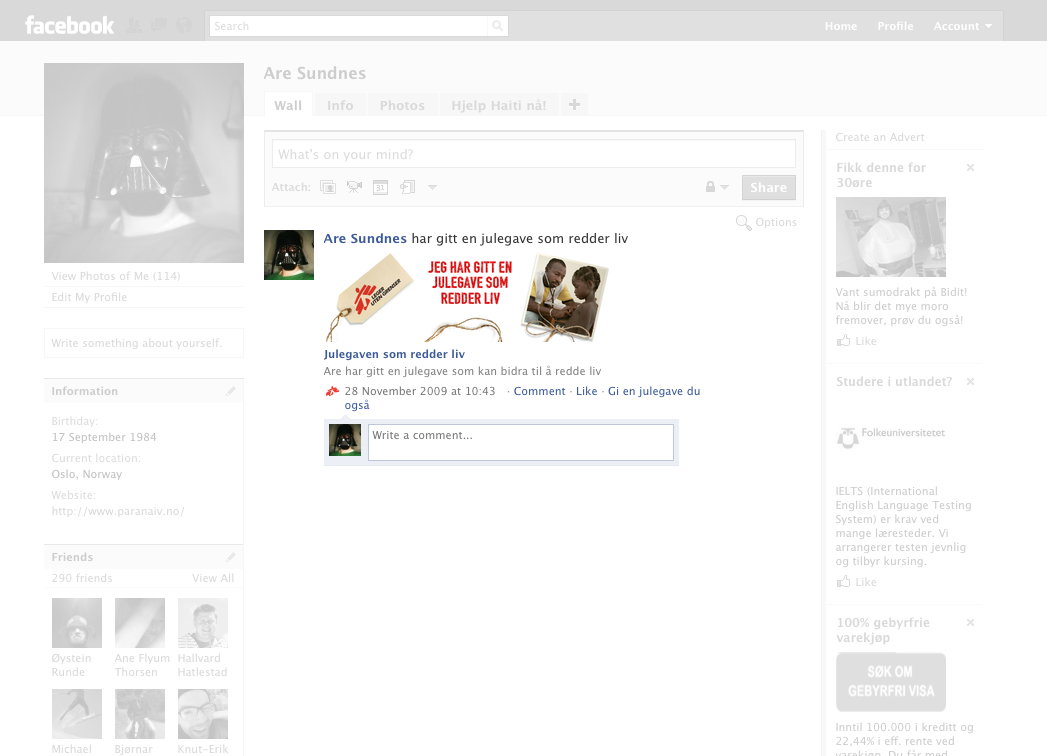Like the IELTS Folkeuniversitetet advert
The image size is (1047, 756).
(x=857, y=582)
